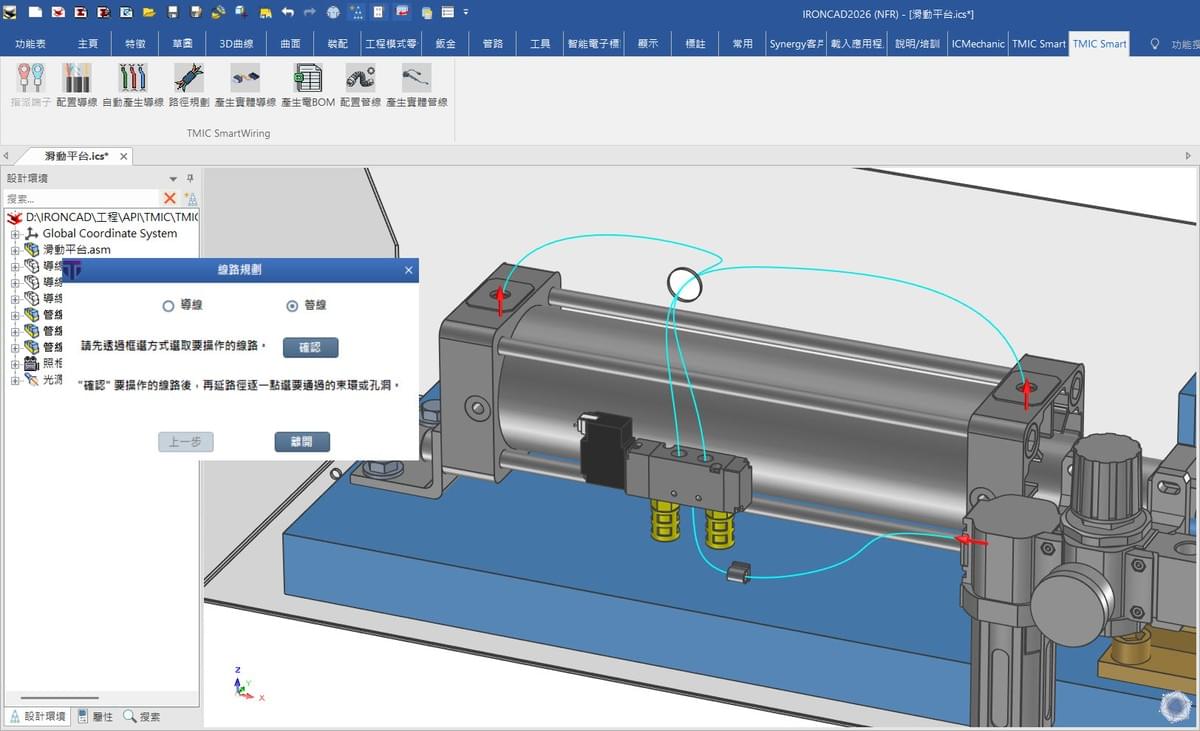Expand the 滑動平台.asm assembly node
1200x731 pixels.
[x=15, y=250]
